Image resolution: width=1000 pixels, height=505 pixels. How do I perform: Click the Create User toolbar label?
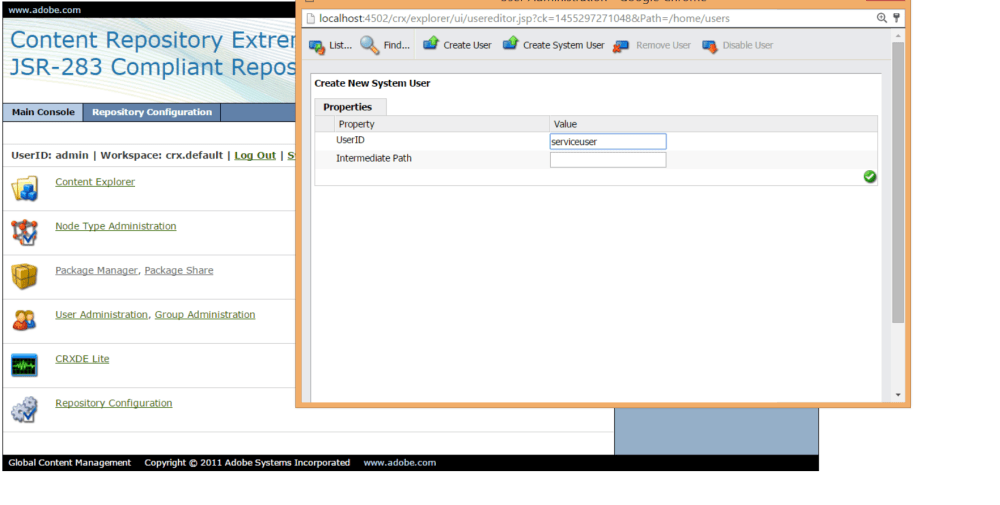(x=467, y=45)
